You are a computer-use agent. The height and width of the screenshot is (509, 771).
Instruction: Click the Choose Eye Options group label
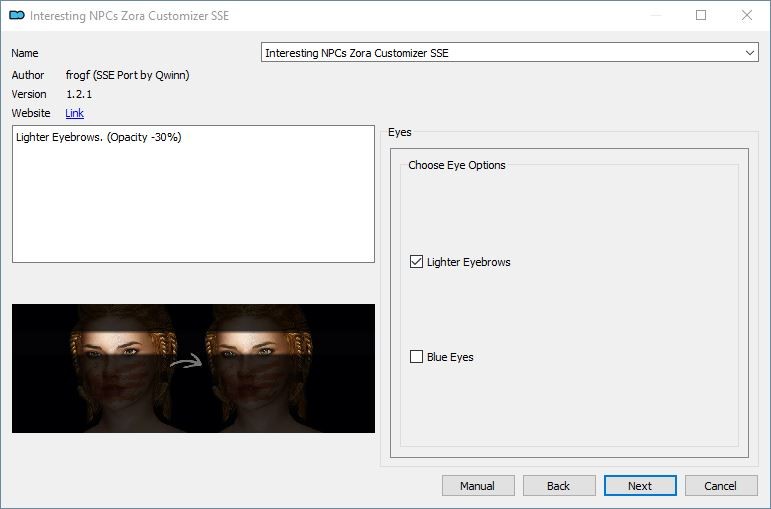point(456,165)
